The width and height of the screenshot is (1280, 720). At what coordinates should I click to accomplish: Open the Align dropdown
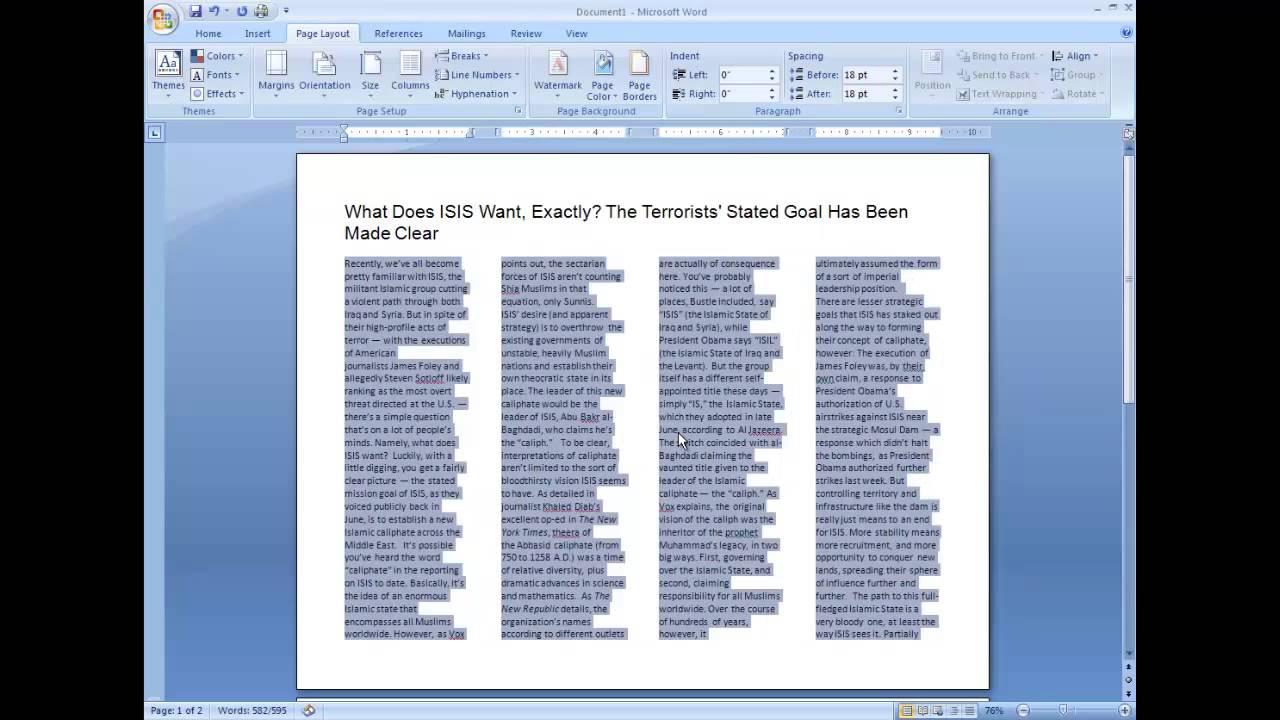(x=1075, y=56)
